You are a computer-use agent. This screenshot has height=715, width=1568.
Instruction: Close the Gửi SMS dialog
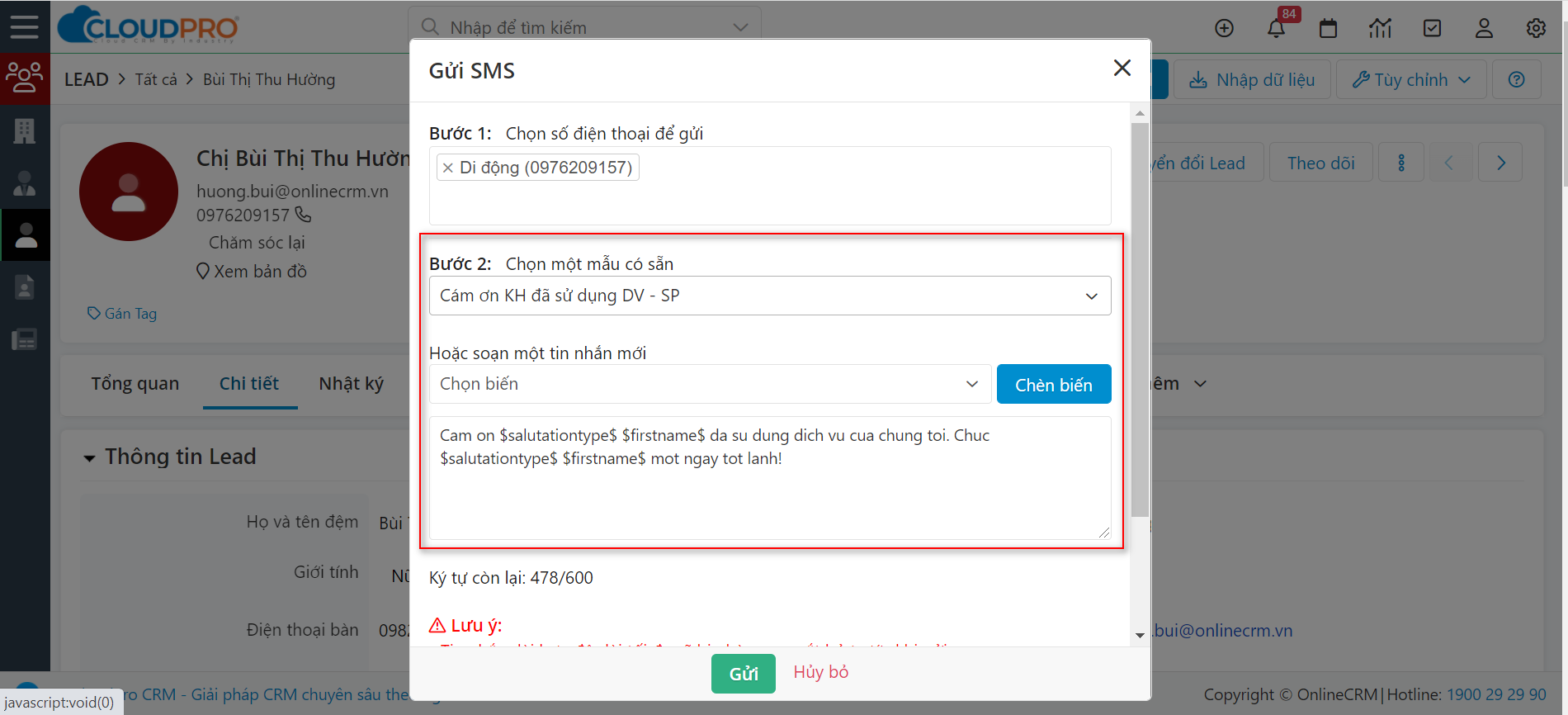coord(1122,69)
